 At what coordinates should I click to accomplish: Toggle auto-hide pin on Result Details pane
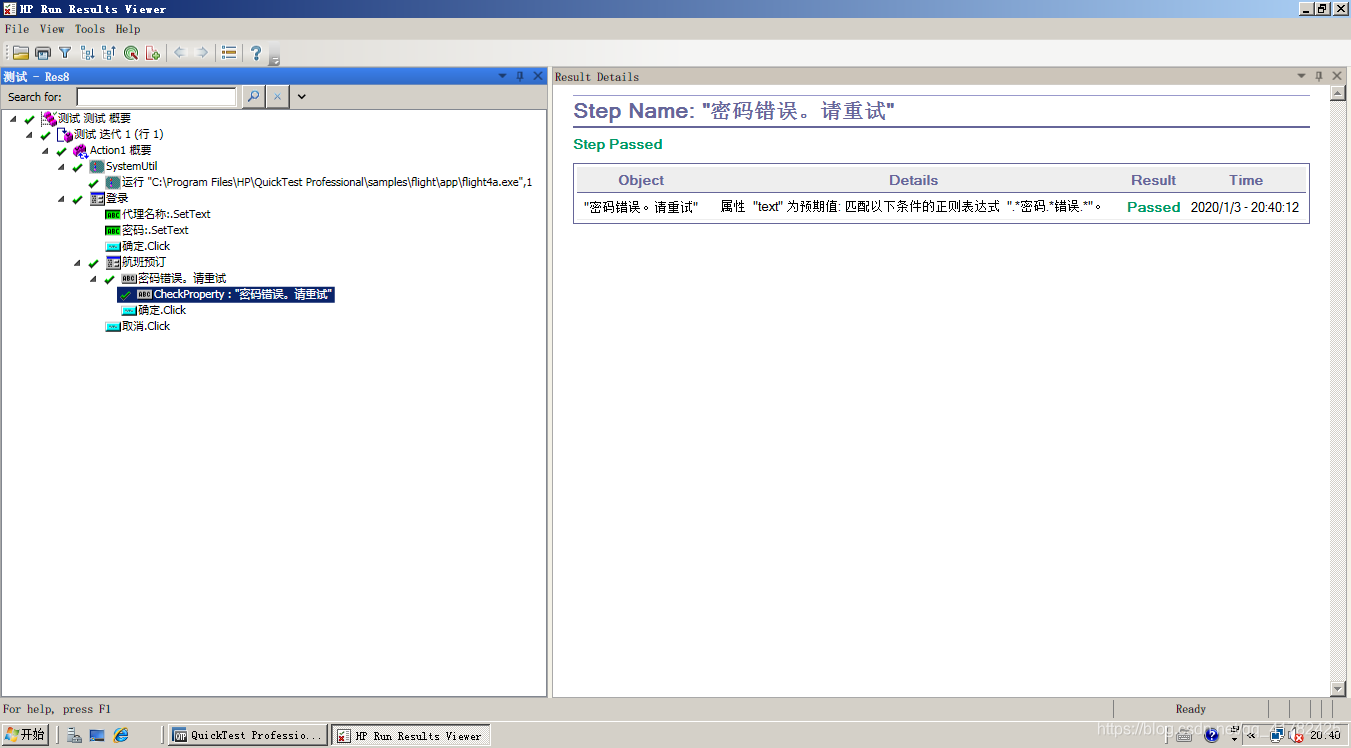point(1319,76)
